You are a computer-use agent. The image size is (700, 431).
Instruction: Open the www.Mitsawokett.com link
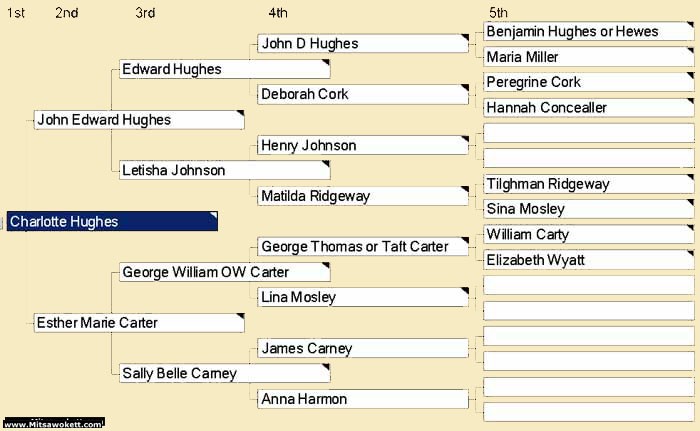point(53,424)
